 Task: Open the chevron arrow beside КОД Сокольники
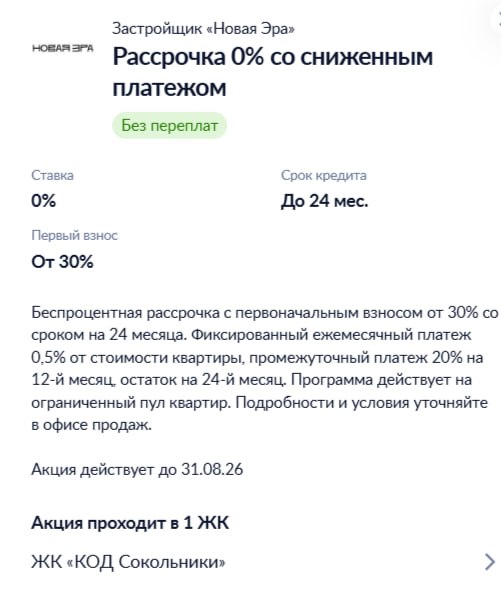(490, 562)
